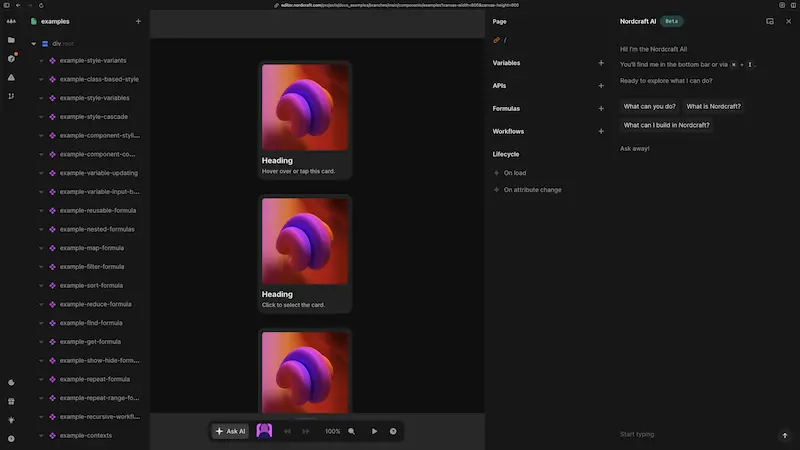Click the bottom sidebar help icon
The image size is (800, 450).
coord(11,438)
